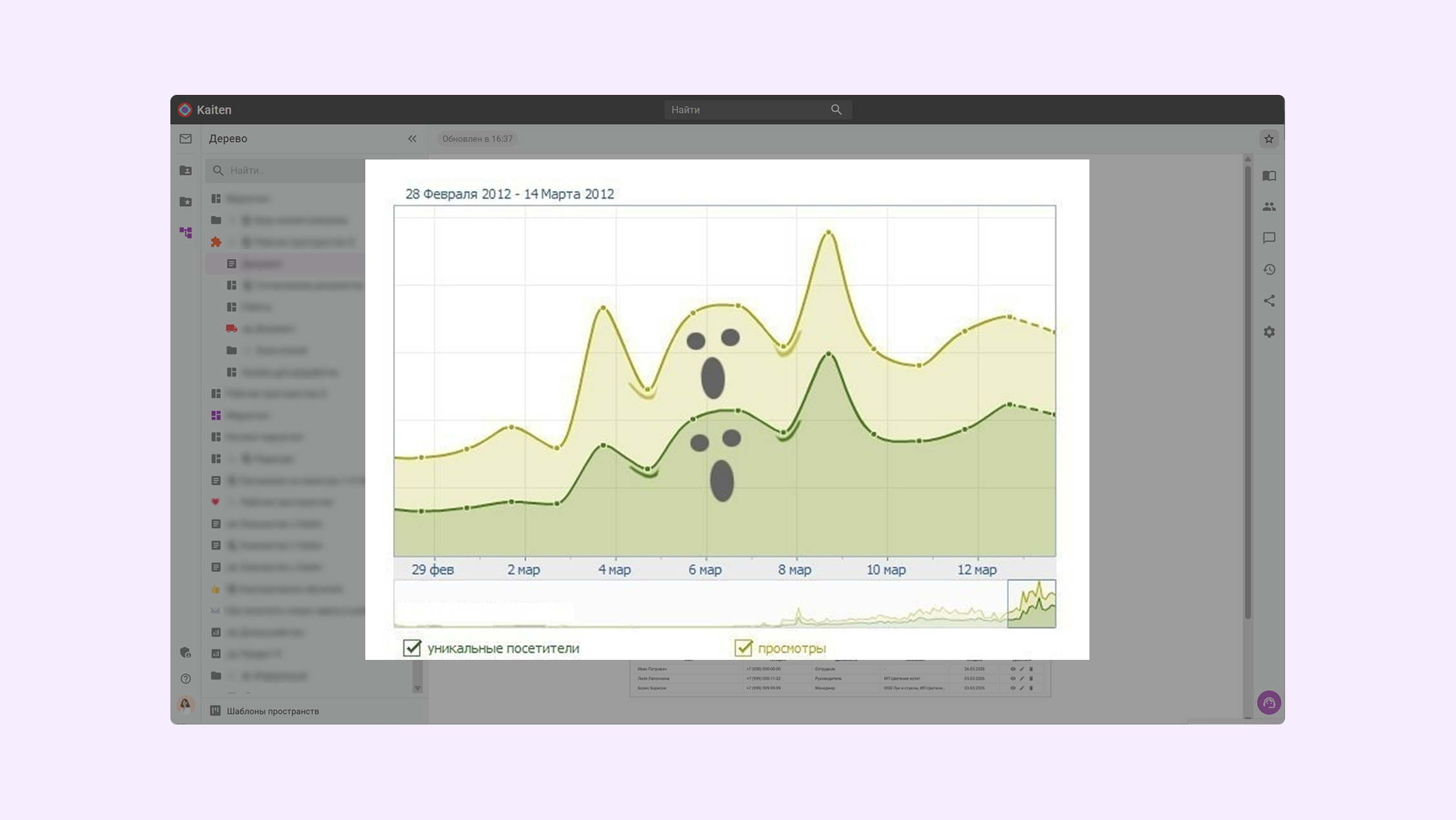Open Шаблоны пространств at bottom
This screenshot has width=1456, height=820.
[x=272, y=711]
